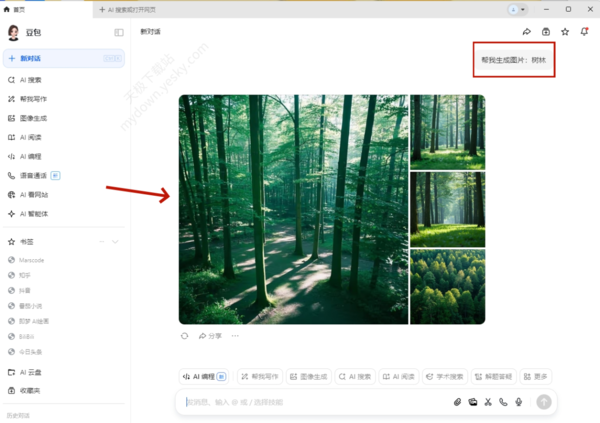Open the 抖音 bookmark
Screen dimensions: 600x423
click(19, 291)
